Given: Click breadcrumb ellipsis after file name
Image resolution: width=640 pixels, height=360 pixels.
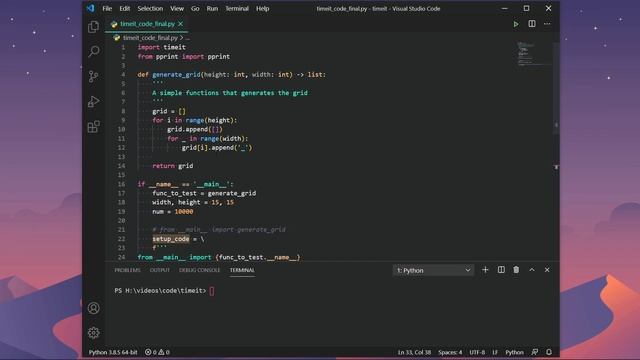Looking at the screenshot, I should 188,38.
